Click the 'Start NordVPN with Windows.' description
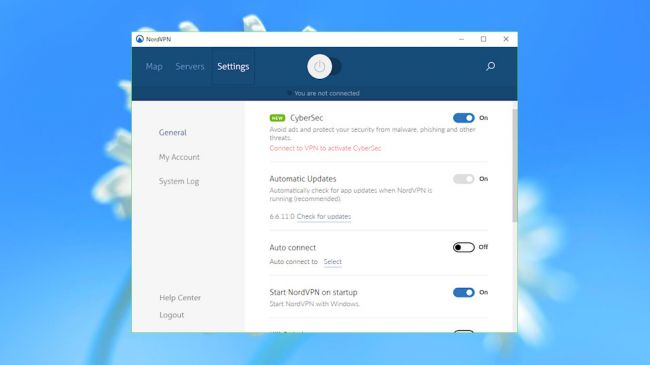The height and width of the screenshot is (365, 650). pos(314,304)
